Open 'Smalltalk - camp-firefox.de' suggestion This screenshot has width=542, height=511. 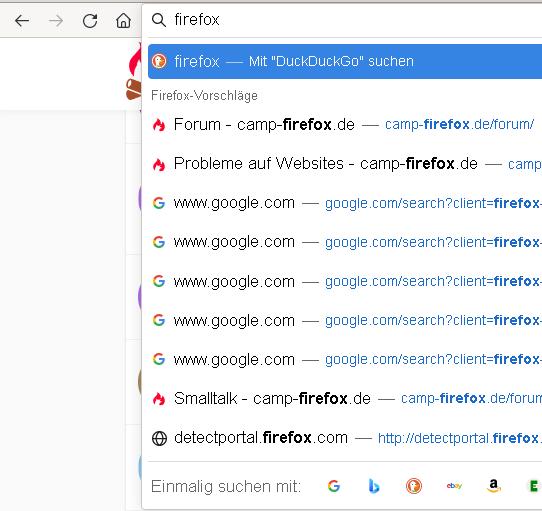(x=345, y=399)
